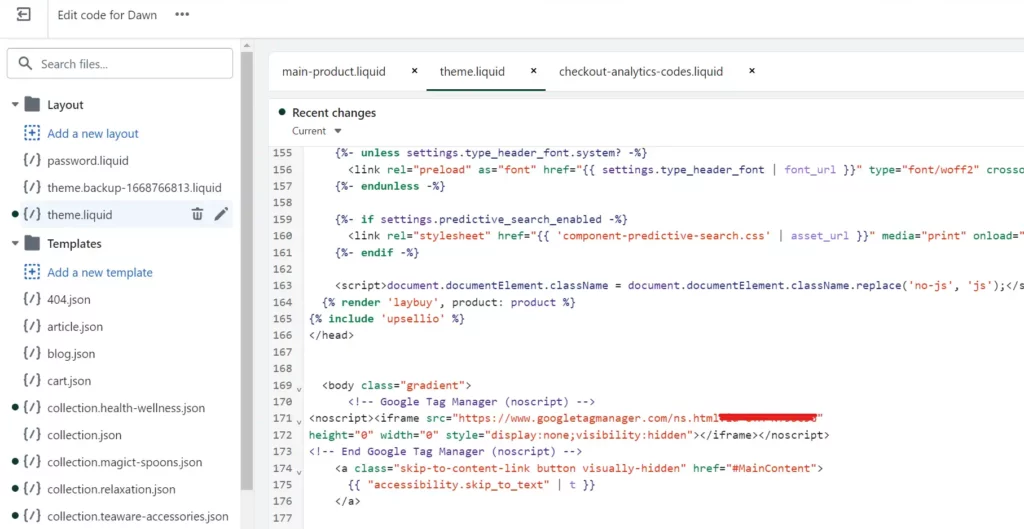Open the Current version dropdown
The height and width of the screenshot is (529, 1024).
point(317,131)
